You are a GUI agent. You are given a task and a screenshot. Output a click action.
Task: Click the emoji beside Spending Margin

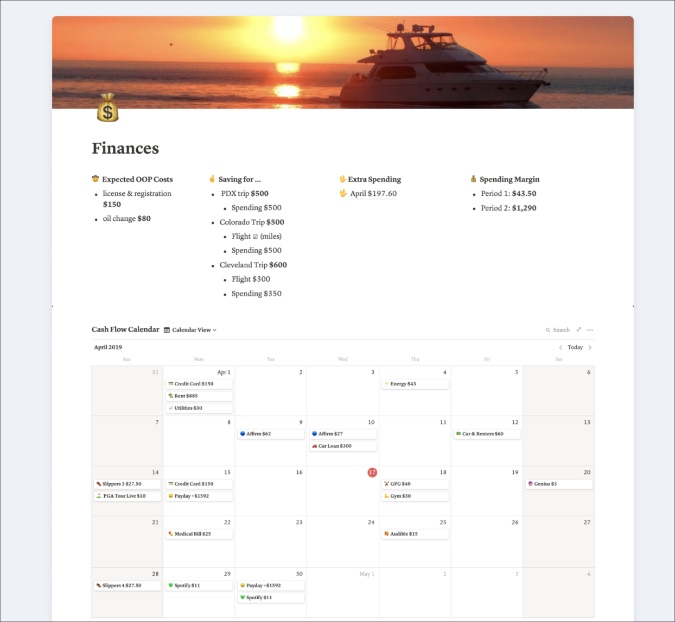pos(474,179)
